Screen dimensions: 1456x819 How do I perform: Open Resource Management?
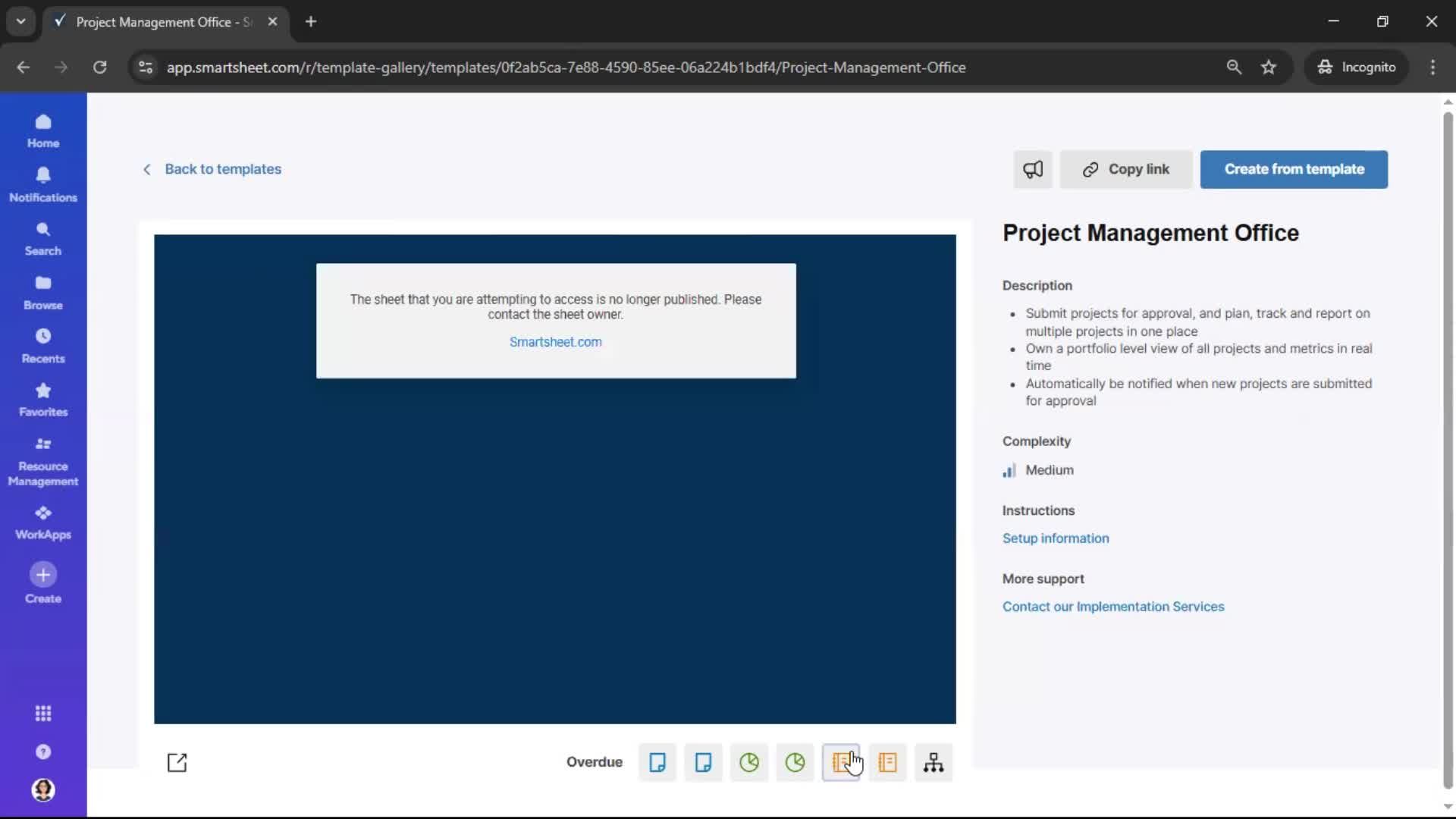point(43,460)
